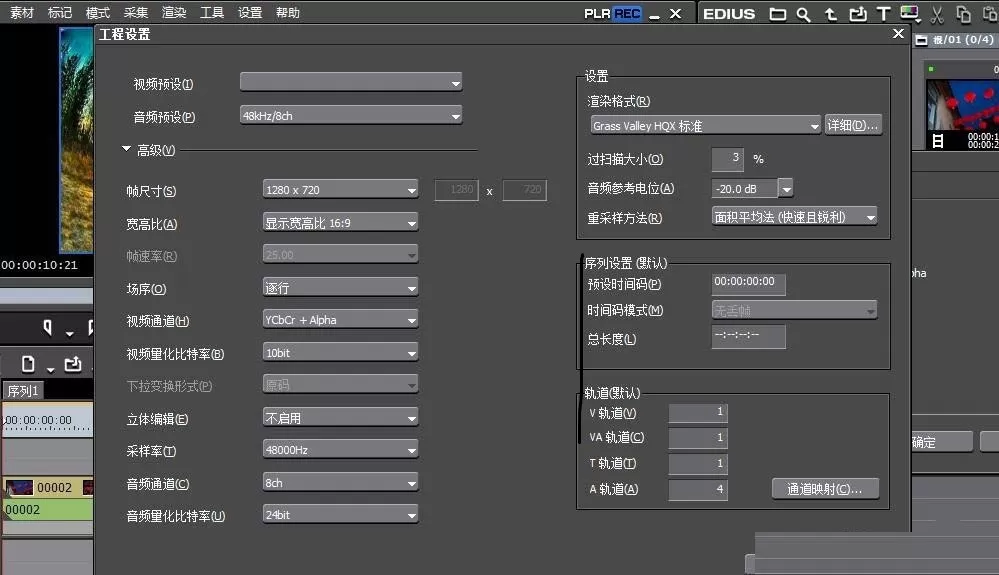Screen dimensions: 999x575
Task: Collapse the 高级 advanced section triangle
Action: tap(126, 149)
